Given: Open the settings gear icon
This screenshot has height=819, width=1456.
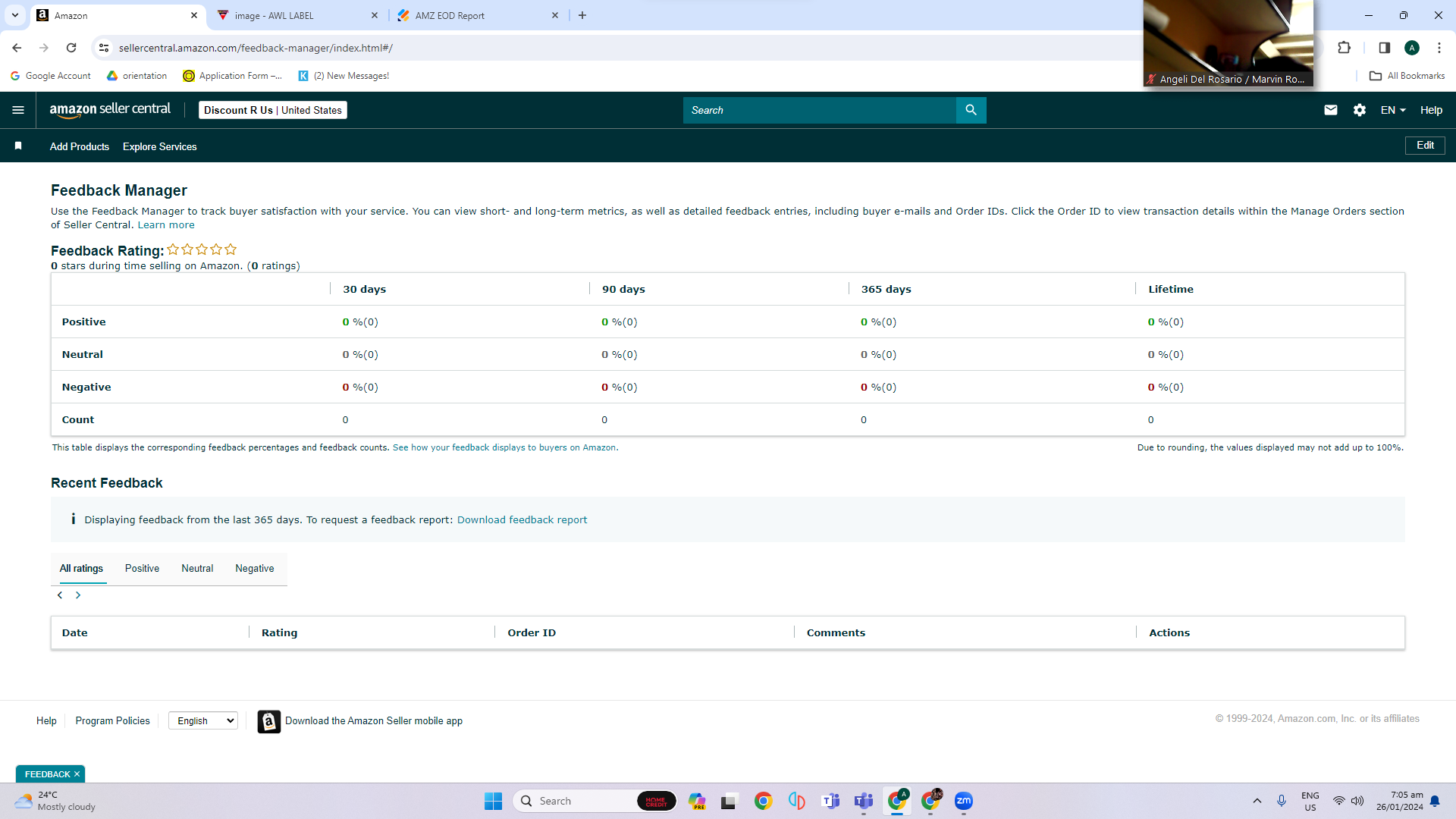Looking at the screenshot, I should pyautogui.click(x=1360, y=110).
